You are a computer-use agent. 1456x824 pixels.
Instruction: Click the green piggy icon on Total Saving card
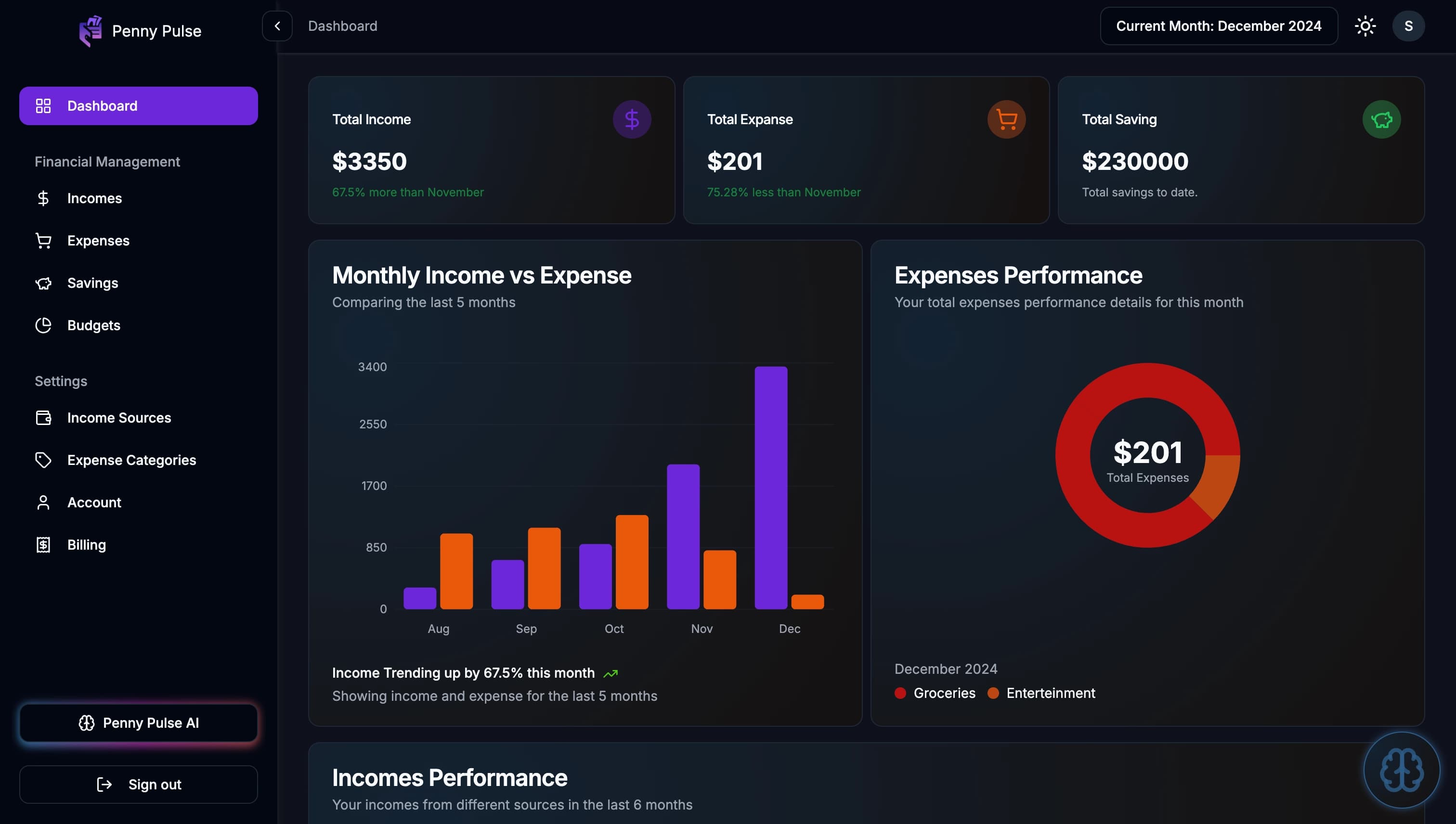point(1381,119)
